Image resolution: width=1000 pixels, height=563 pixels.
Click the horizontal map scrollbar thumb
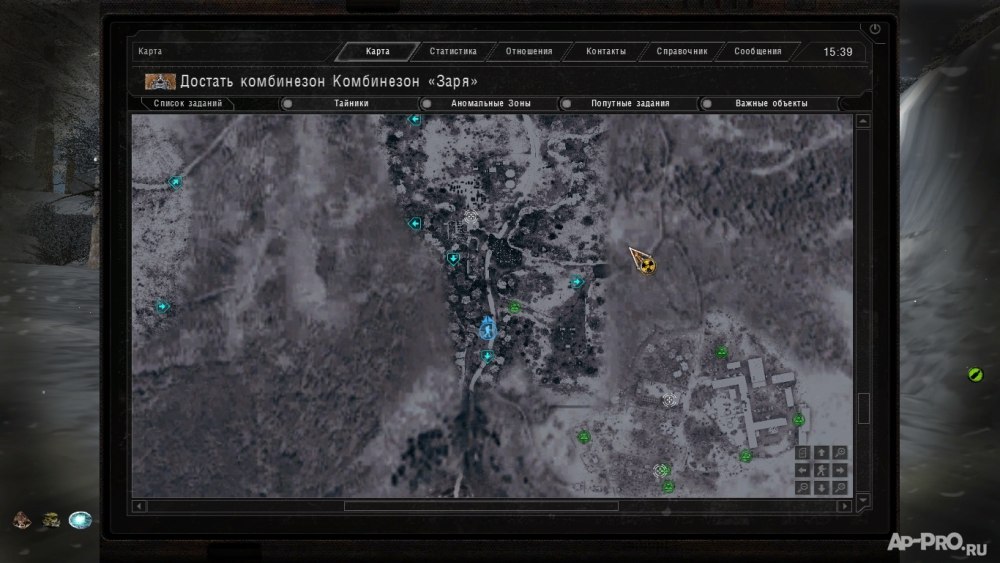pyautogui.click(x=481, y=506)
